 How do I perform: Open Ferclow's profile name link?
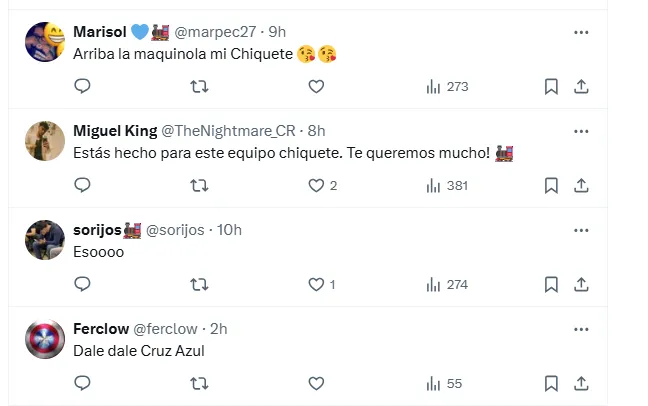98,328
